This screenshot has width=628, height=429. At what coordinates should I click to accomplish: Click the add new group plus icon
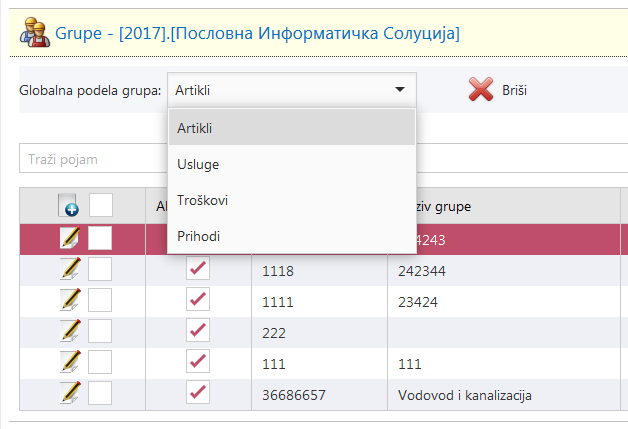pyautogui.click(x=69, y=206)
